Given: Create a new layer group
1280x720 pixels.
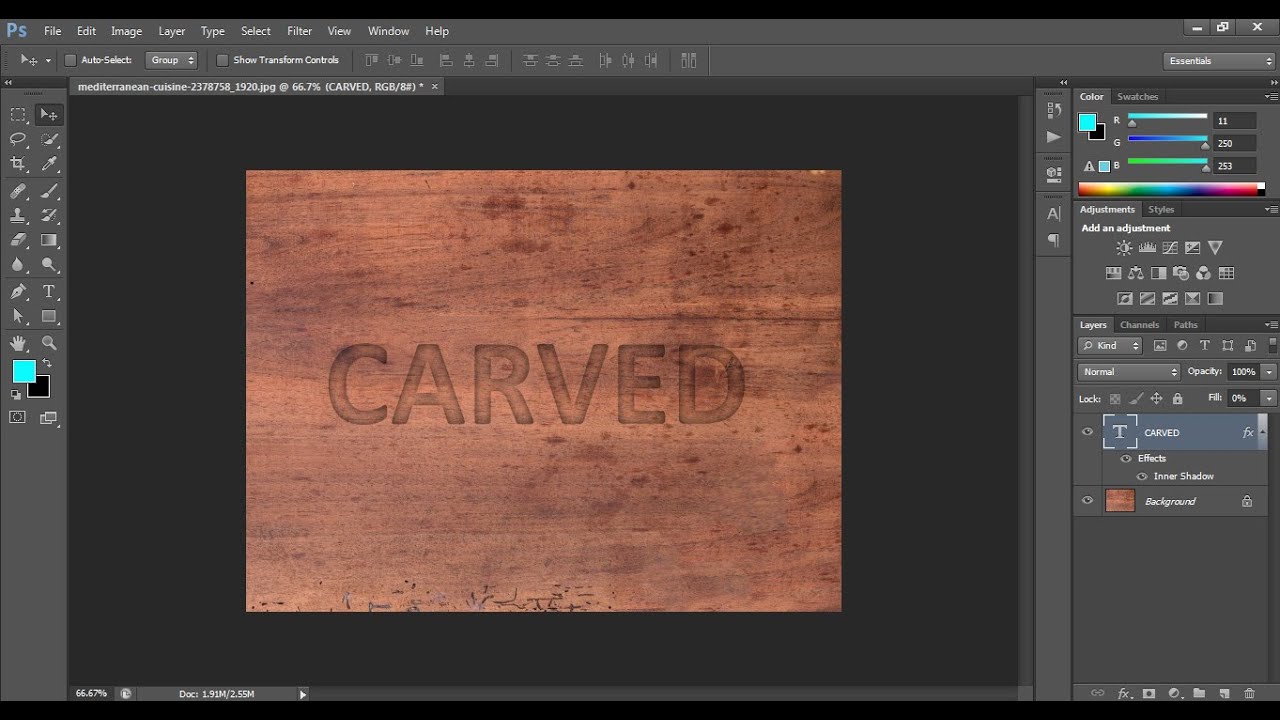Looking at the screenshot, I should (1198, 693).
